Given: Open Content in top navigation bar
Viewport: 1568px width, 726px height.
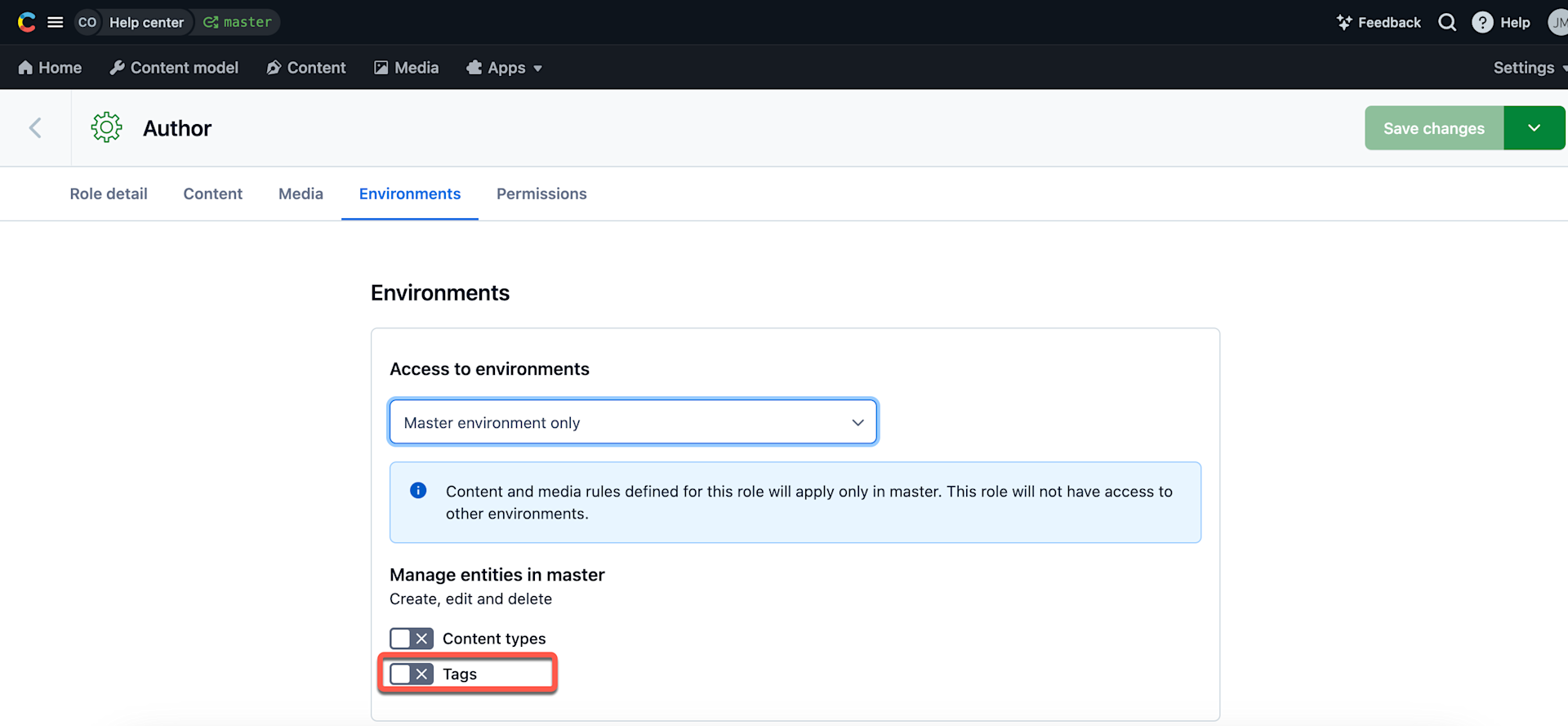Looking at the screenshot, I should point(306,68).
